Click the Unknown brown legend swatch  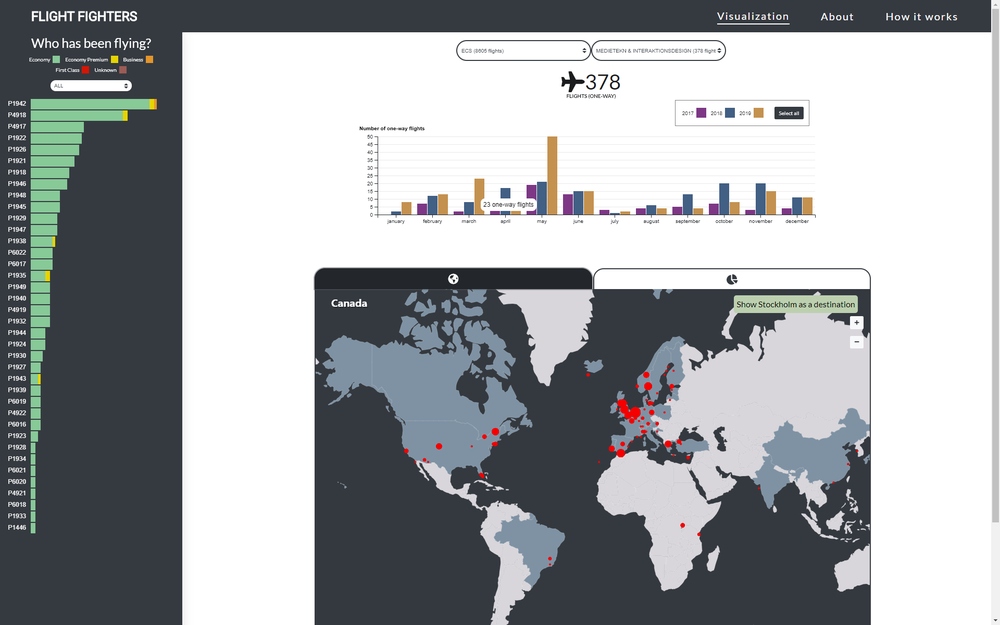(x=123, y=70)
